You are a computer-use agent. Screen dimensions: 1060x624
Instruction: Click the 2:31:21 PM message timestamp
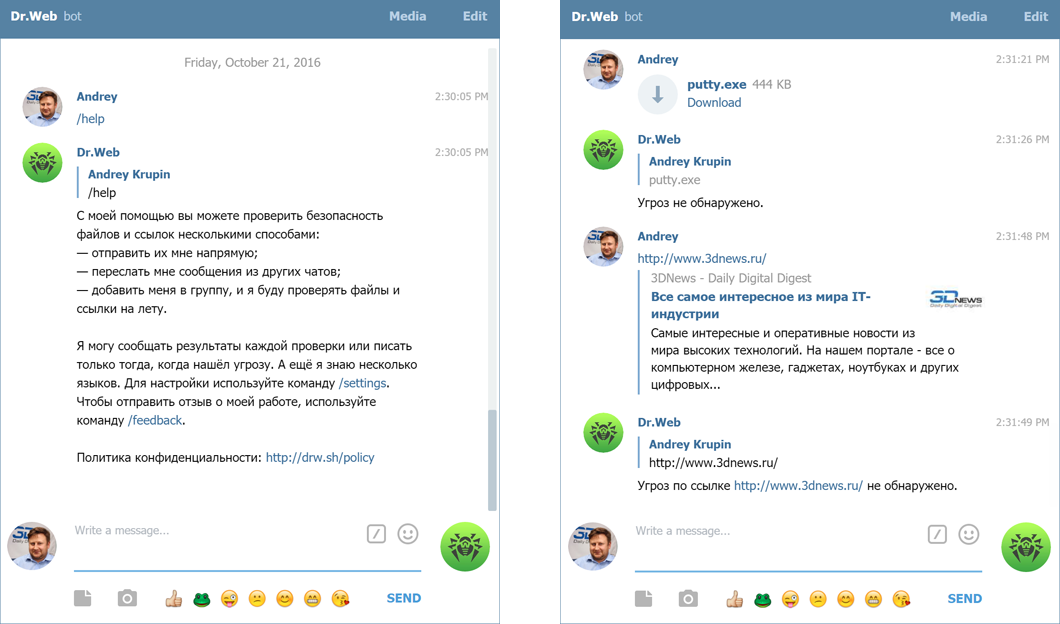pyautogui.click(x=1022, y=59)
